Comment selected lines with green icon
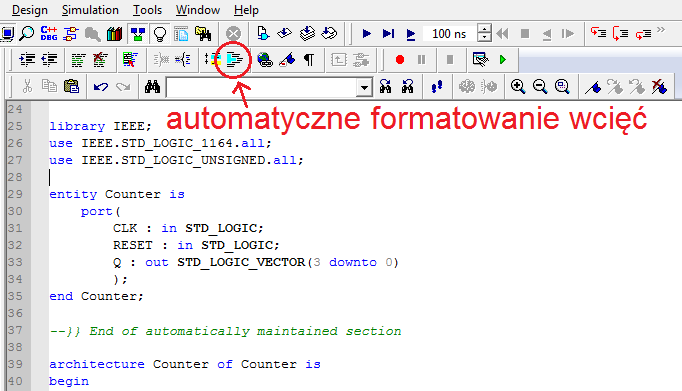This screenshot has width=682, height=391. 78,60
